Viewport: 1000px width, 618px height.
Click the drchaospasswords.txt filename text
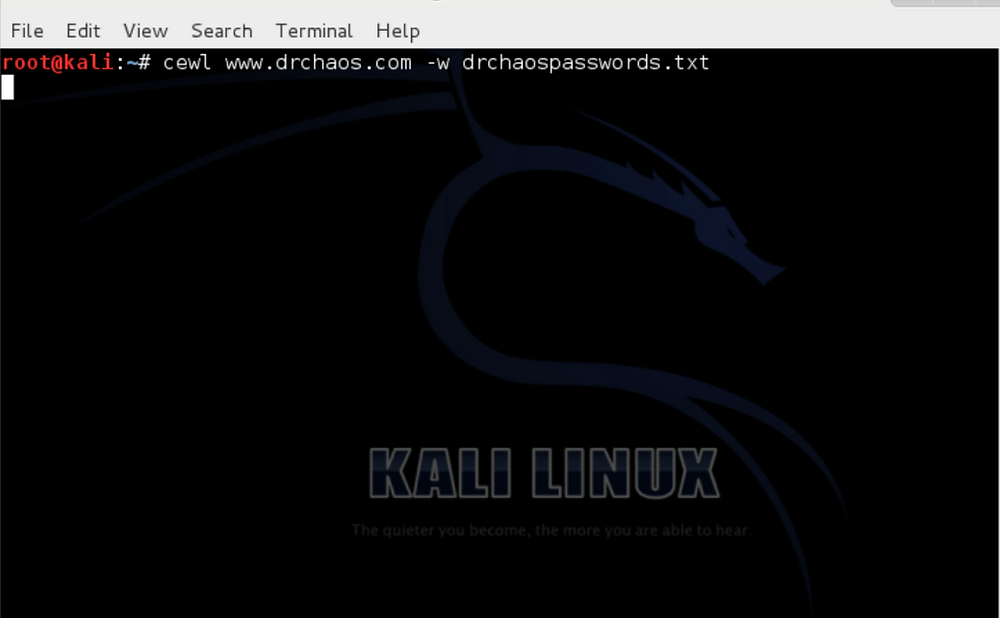[585, 63]
